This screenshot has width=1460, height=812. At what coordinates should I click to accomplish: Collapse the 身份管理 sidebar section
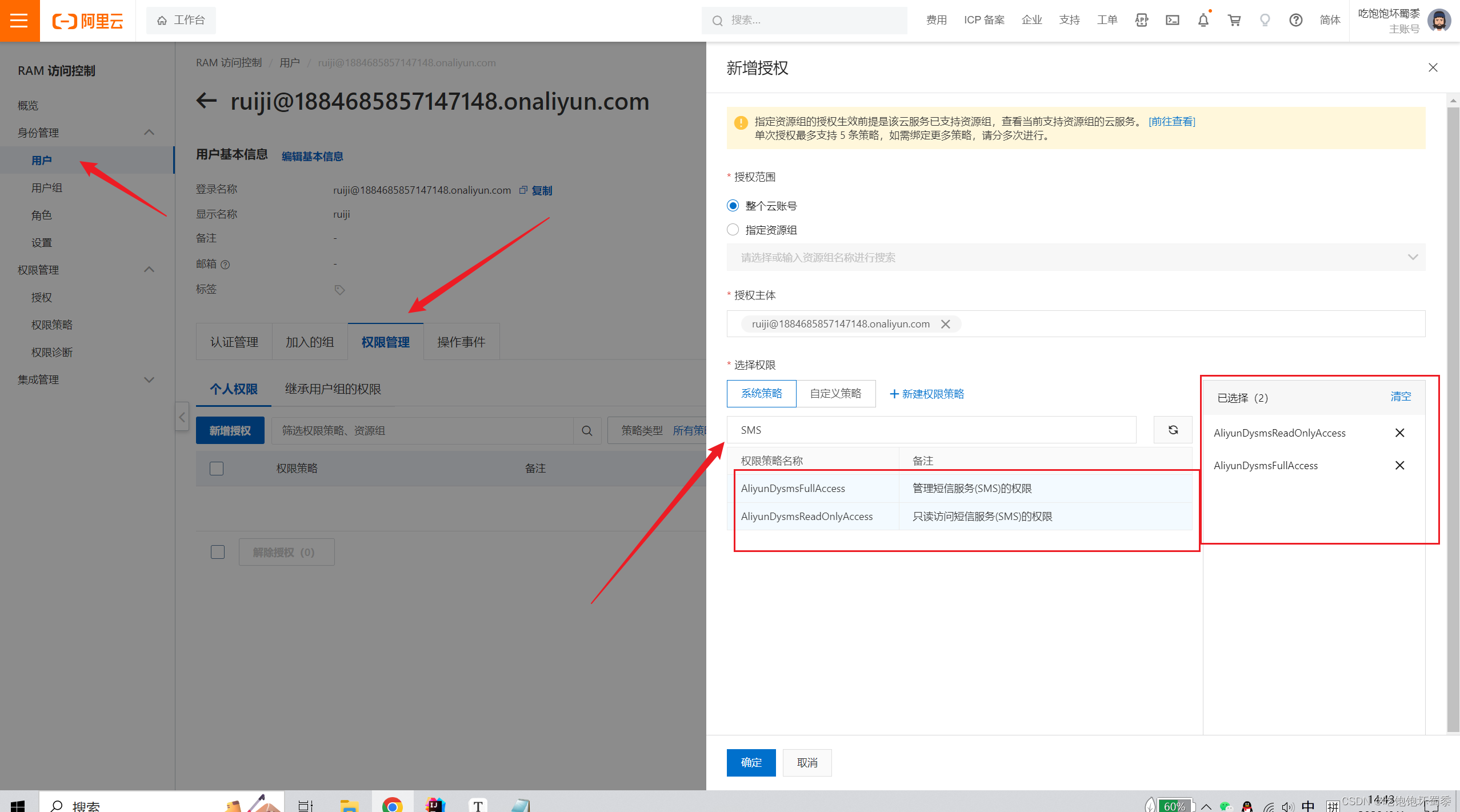[x=149, y=133]
